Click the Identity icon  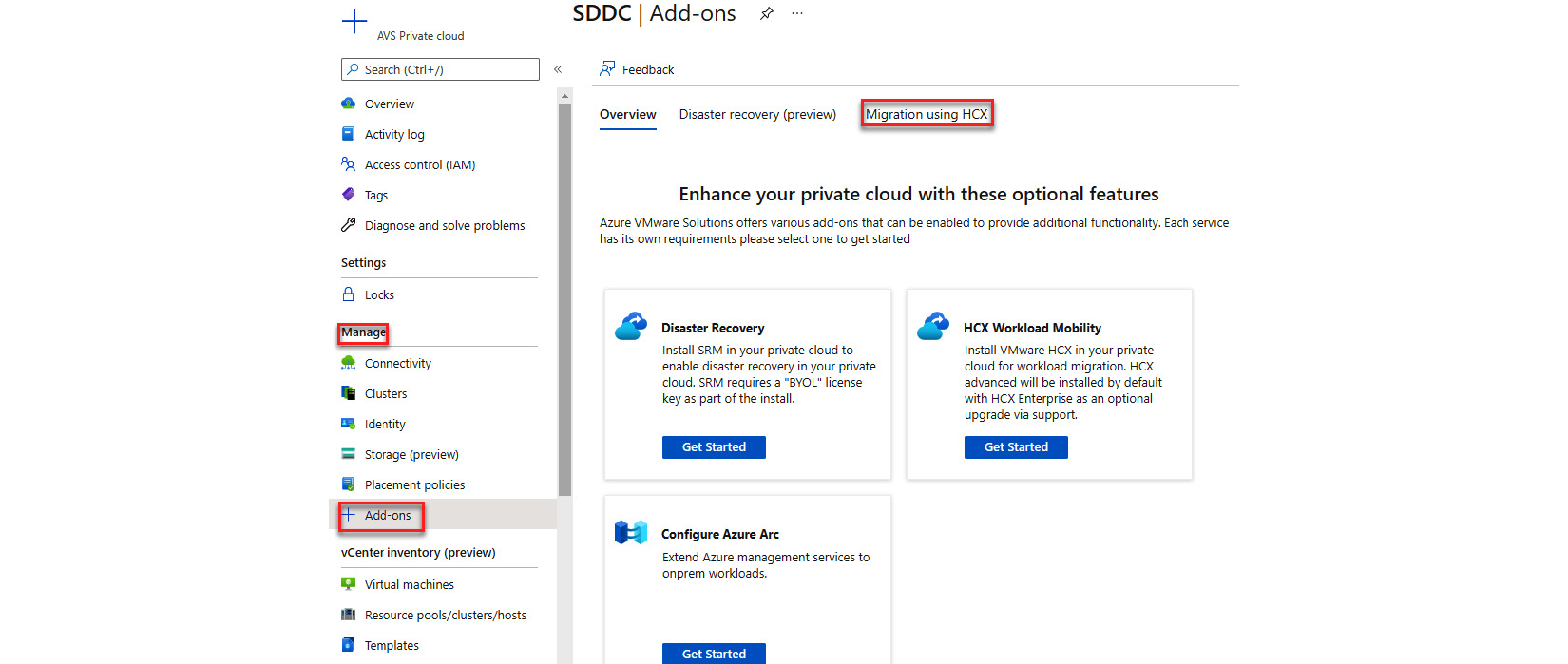[349, 424]
